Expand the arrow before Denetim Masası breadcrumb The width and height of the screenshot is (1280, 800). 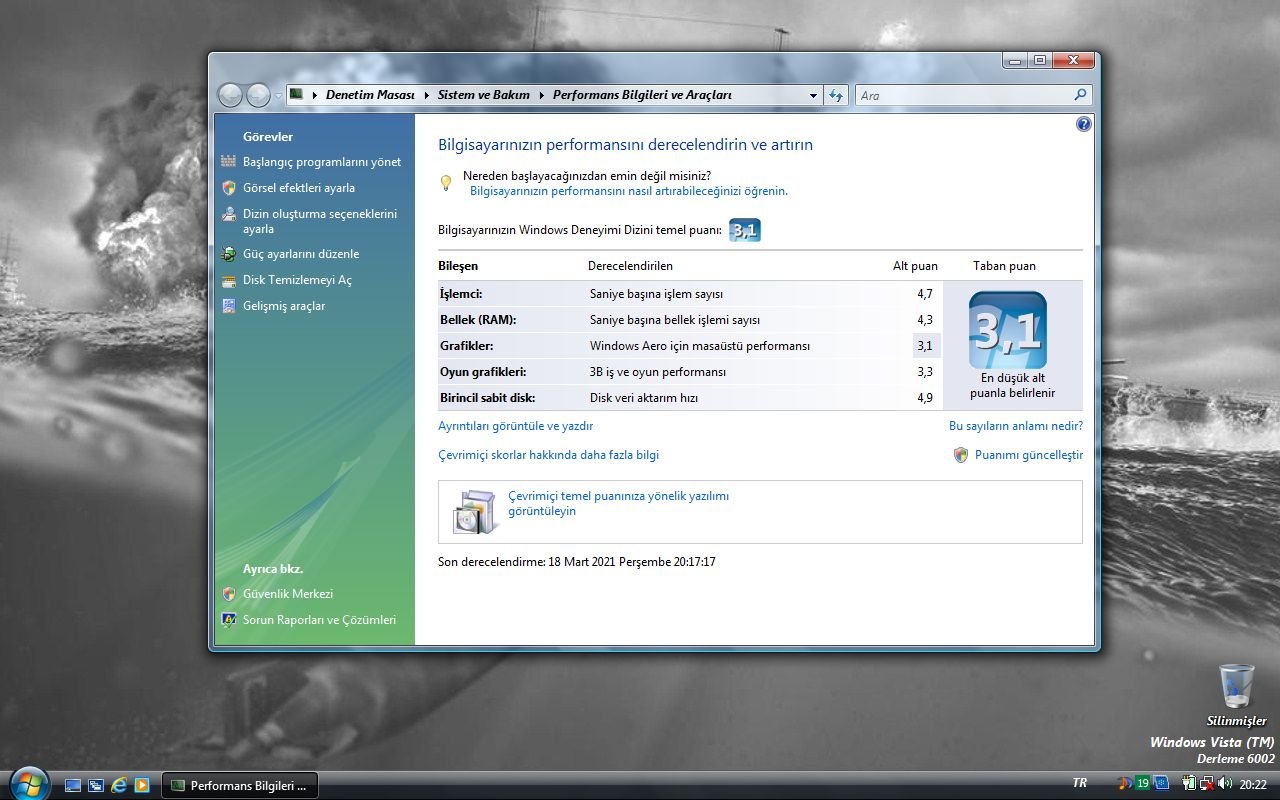click(313, 95)
